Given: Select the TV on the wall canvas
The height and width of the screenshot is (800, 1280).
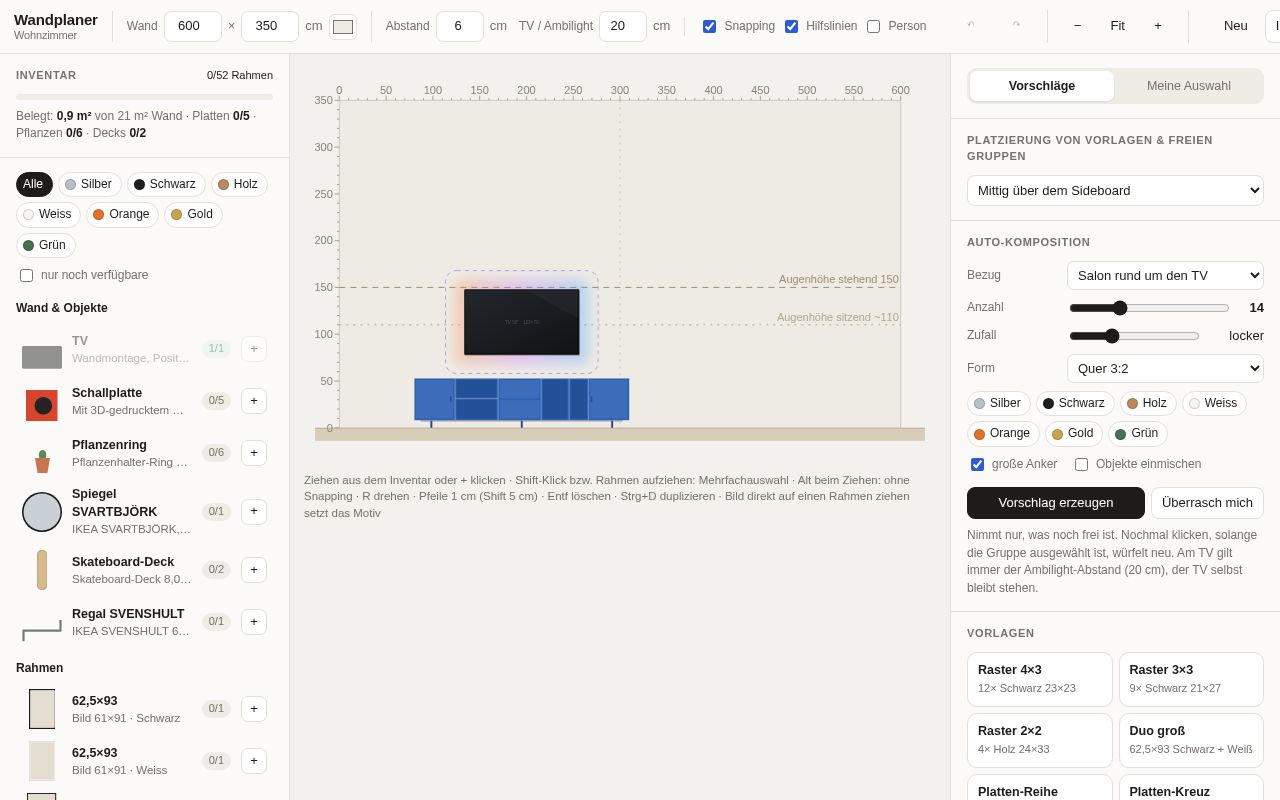Looking at the screenshot, I should pyautogui.click(x=521, y=322).
